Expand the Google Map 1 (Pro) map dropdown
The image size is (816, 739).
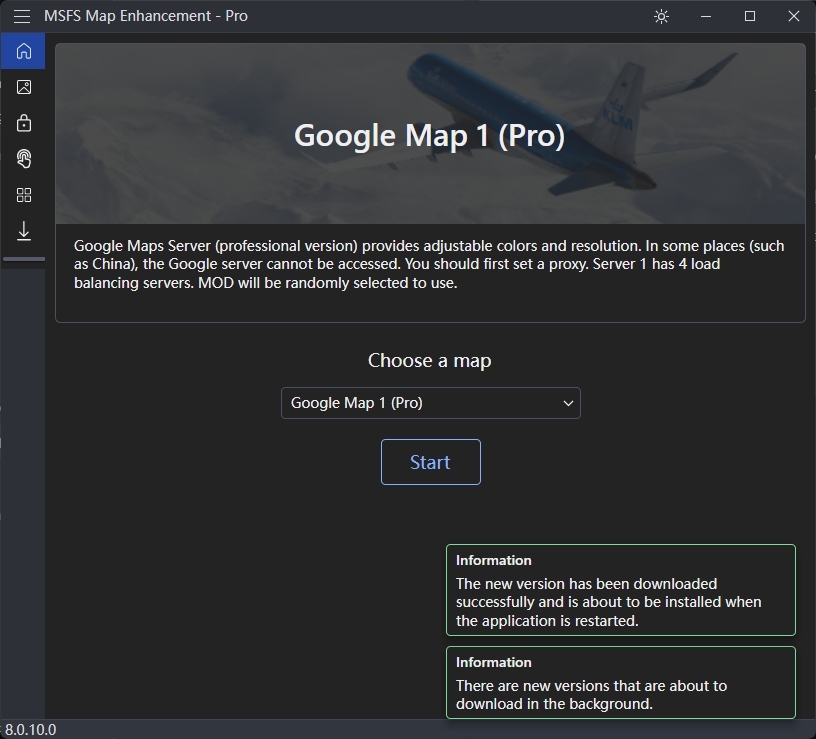pyautogui.click(x=430, y=403)
